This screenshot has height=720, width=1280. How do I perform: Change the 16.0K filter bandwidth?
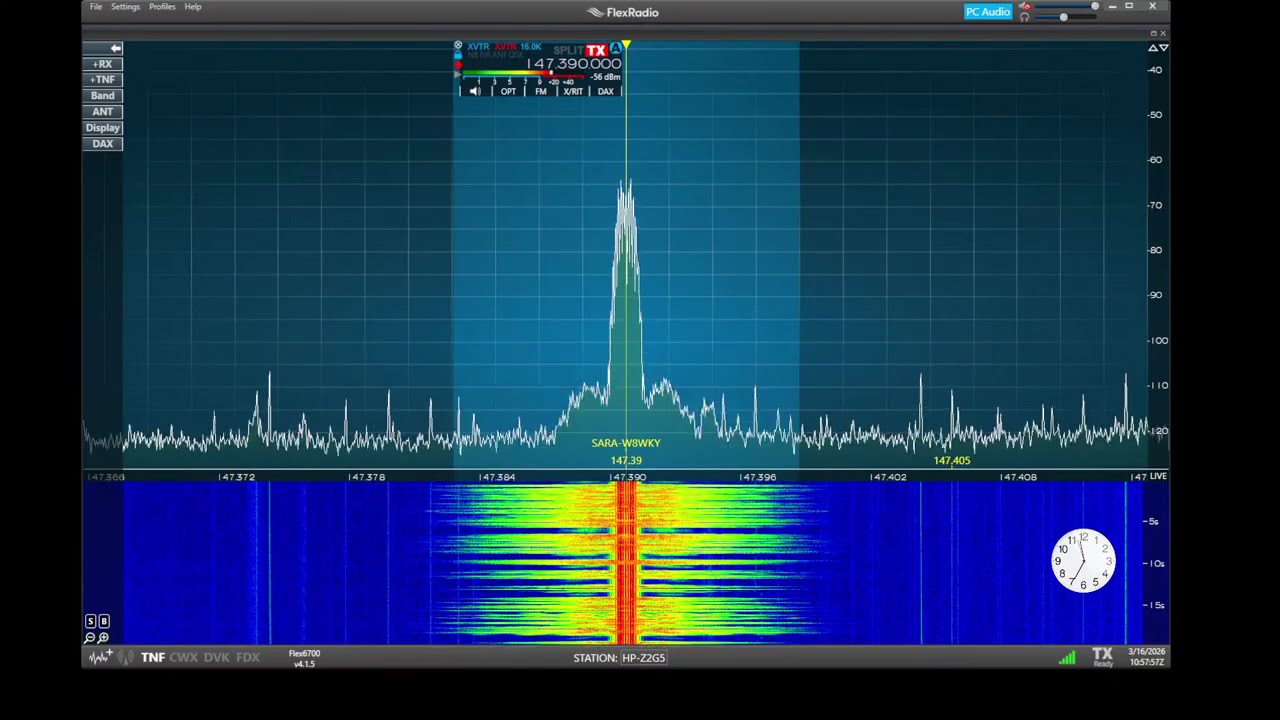pyautogui.click(x=530, y=47)
